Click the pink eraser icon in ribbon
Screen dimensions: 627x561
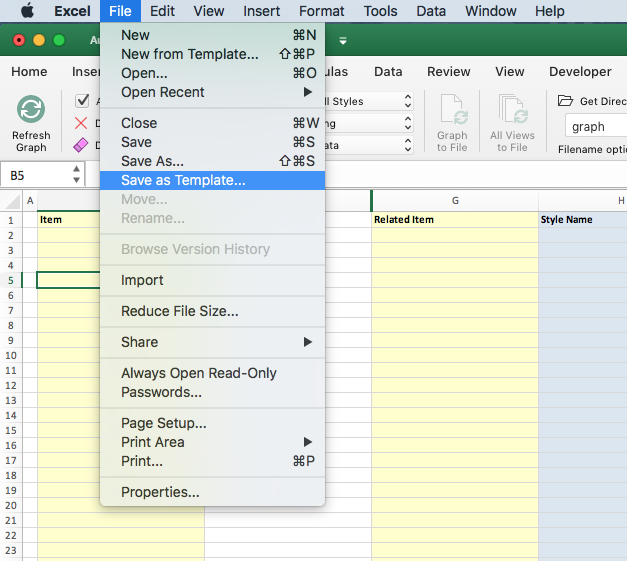(82, 145)
